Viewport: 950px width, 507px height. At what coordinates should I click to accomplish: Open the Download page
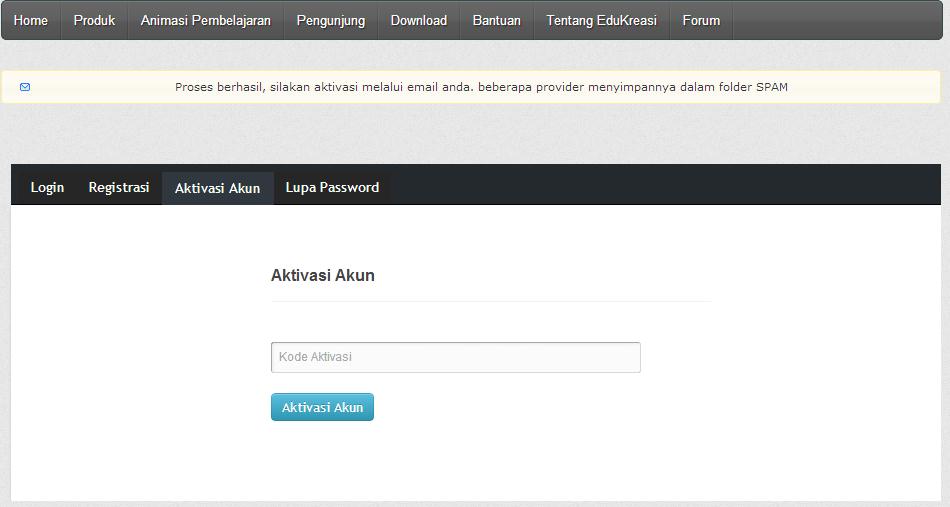coord(419,21)
